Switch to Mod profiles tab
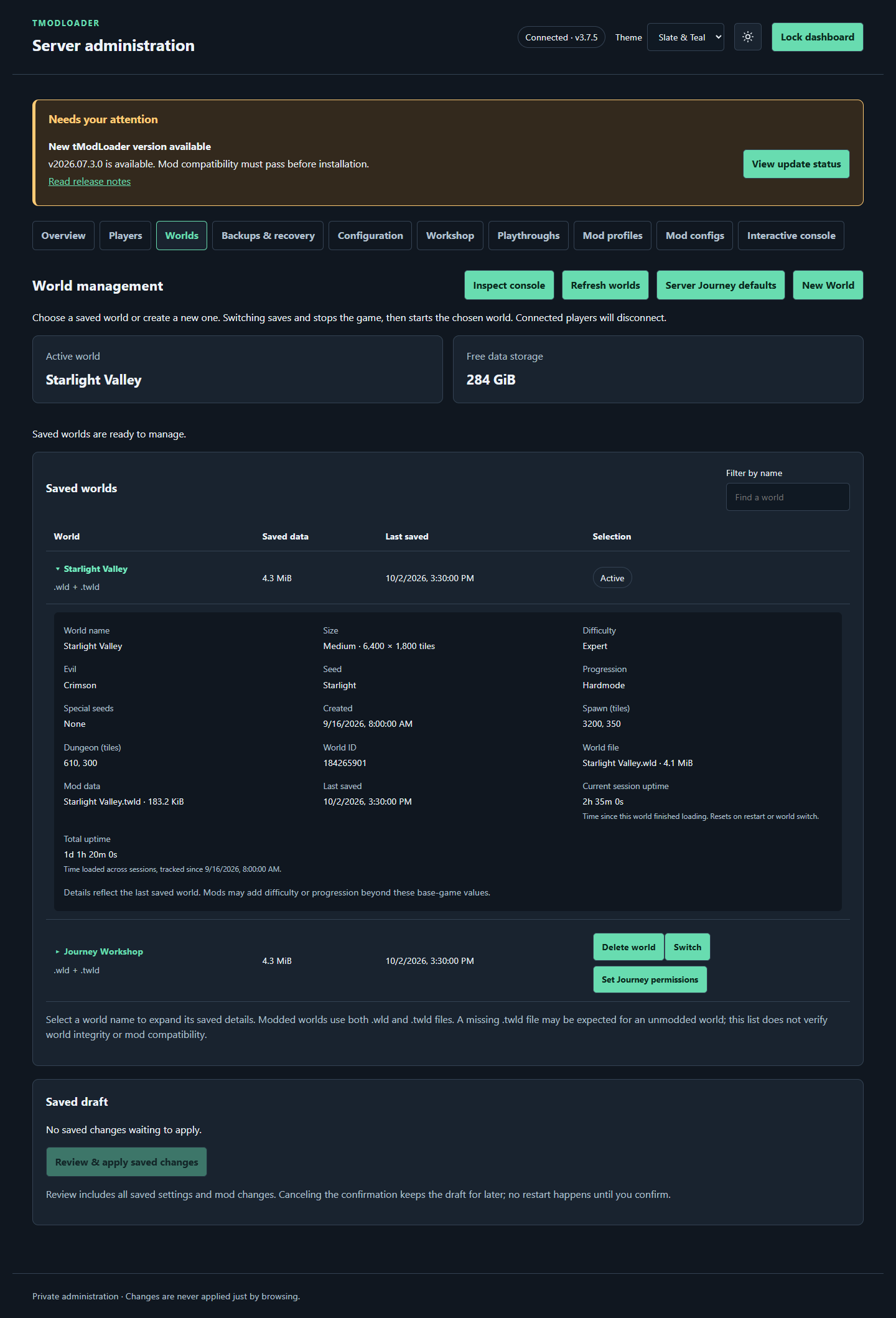Screen dimensions: 896x1318 tap(612, 235)
